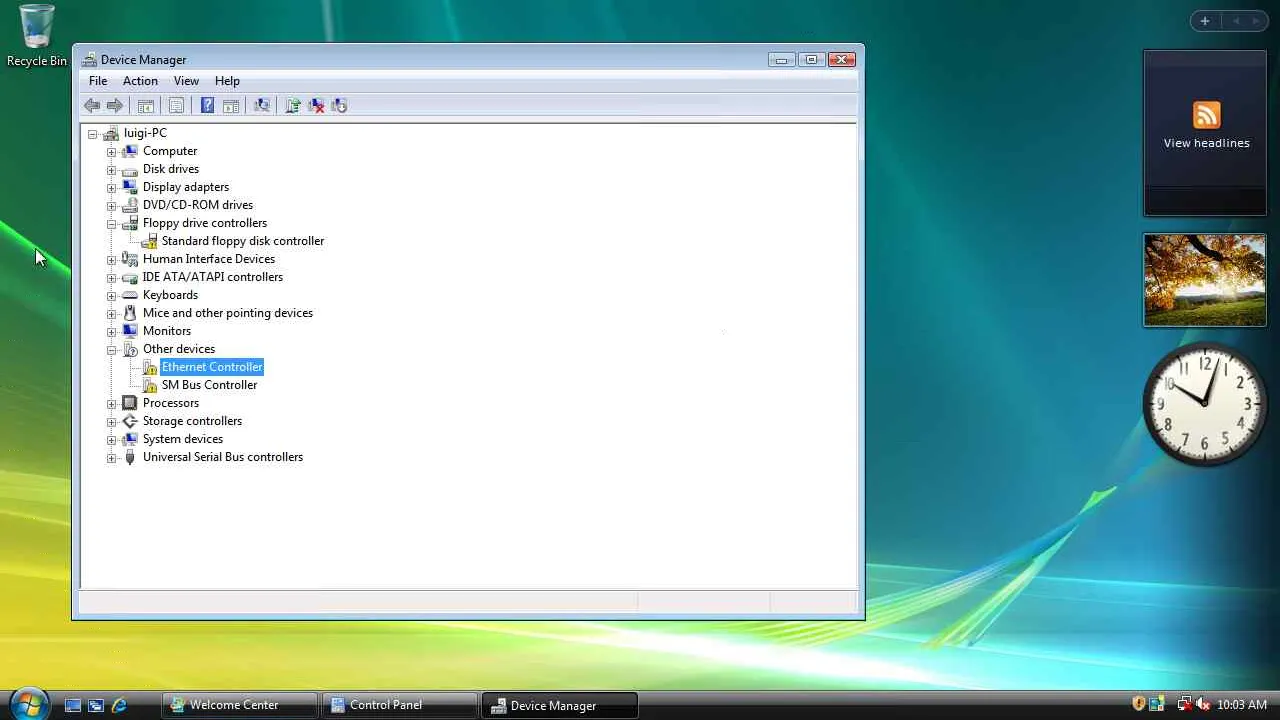Image resolution: width=1280 pixels, height=720 pixels.
Task: Select the Display adapters label
Action: coord(186,187)
